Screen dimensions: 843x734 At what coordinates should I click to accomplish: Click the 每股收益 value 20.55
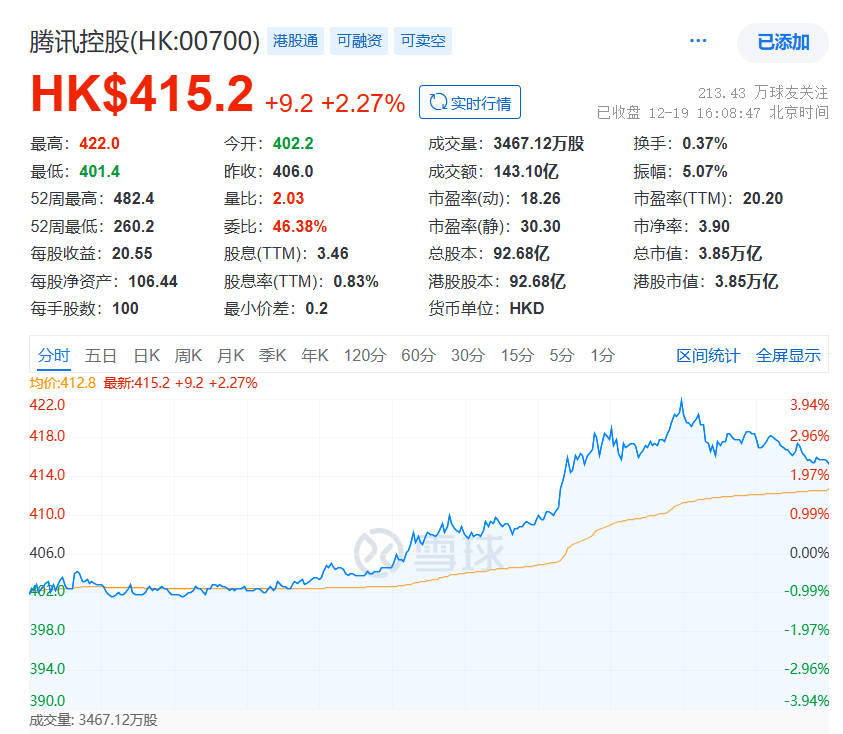tap(132, 254)
